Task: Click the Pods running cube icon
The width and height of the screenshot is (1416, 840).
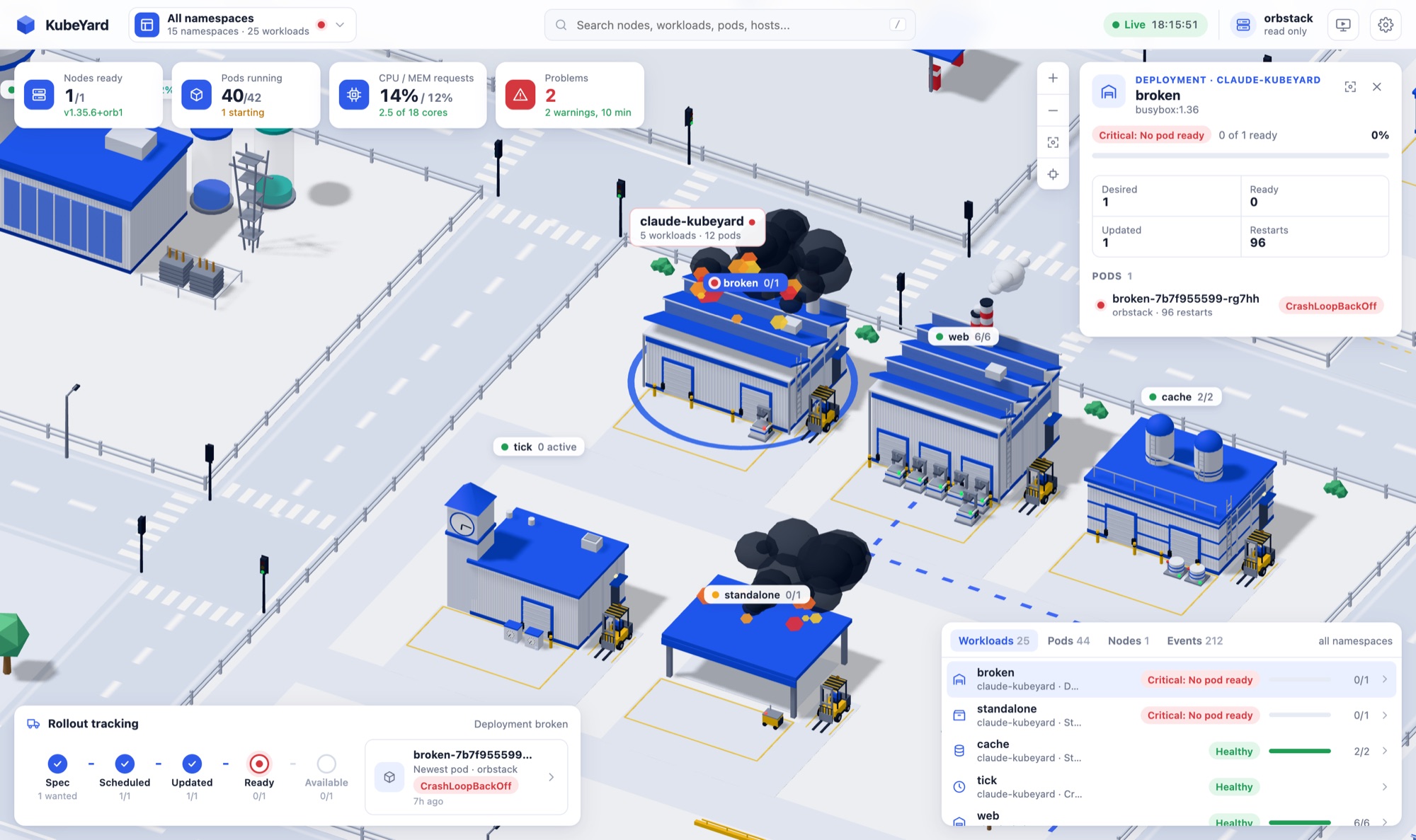Action: click(196, 95)
